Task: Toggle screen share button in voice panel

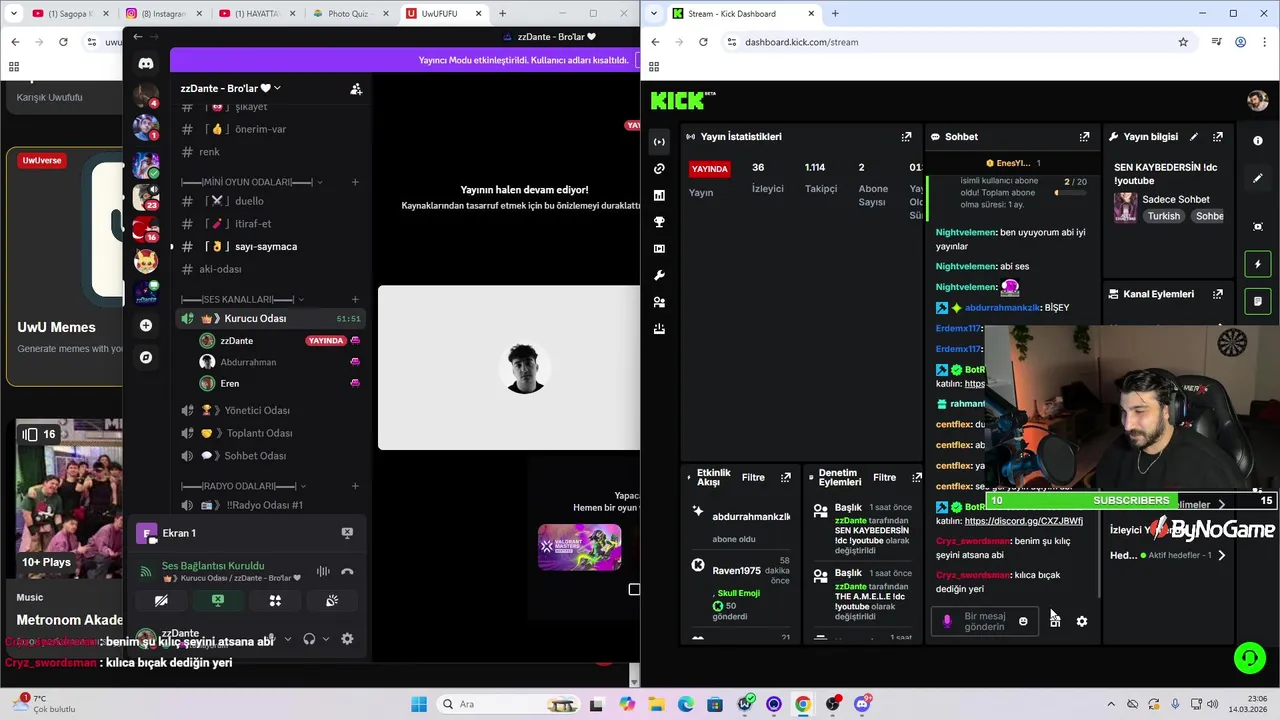Action: tap(218, 600)
